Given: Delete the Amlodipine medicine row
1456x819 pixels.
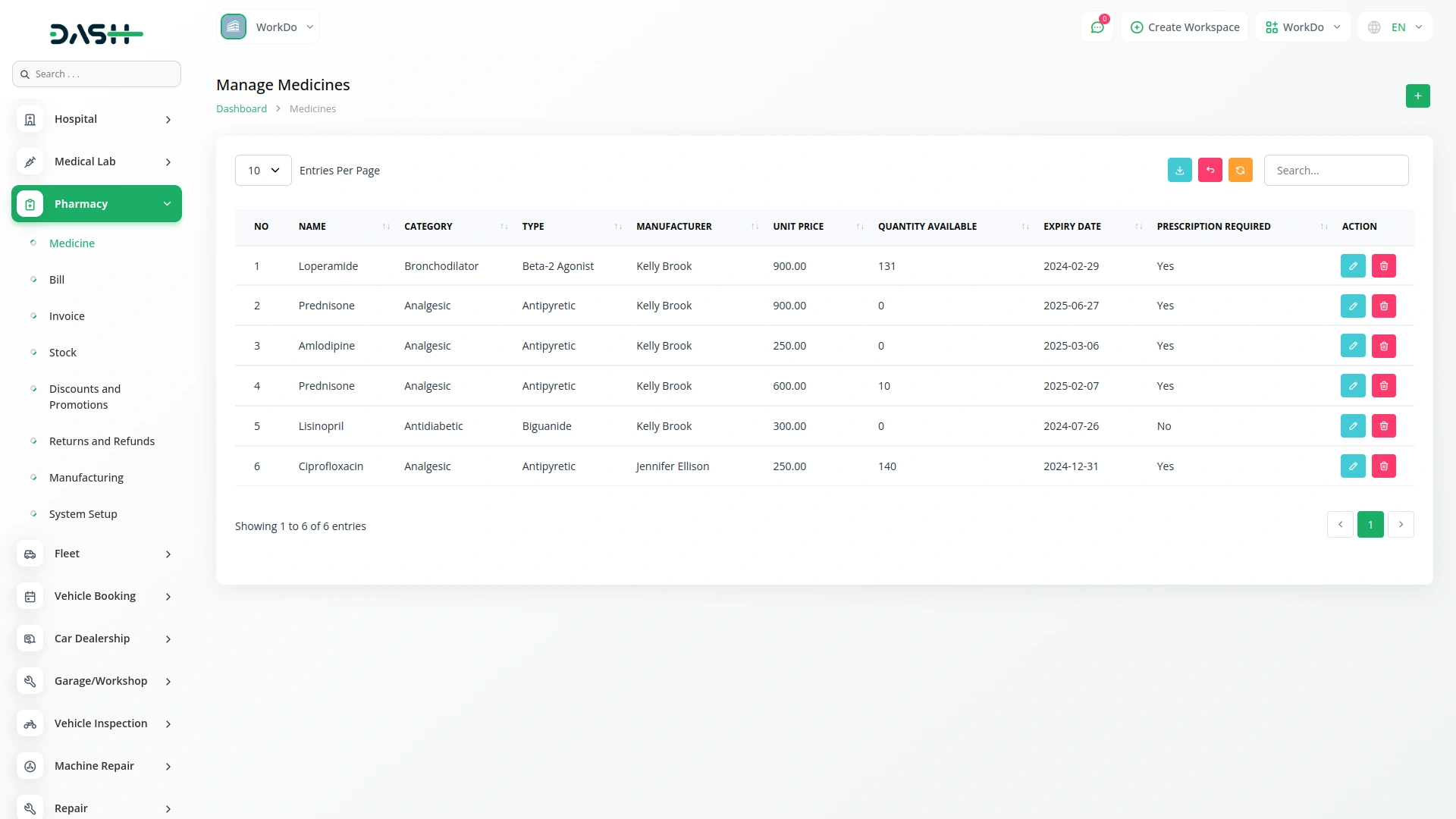Looking at the screenshot, I should pyautogui.click(x=1383, y=346).
